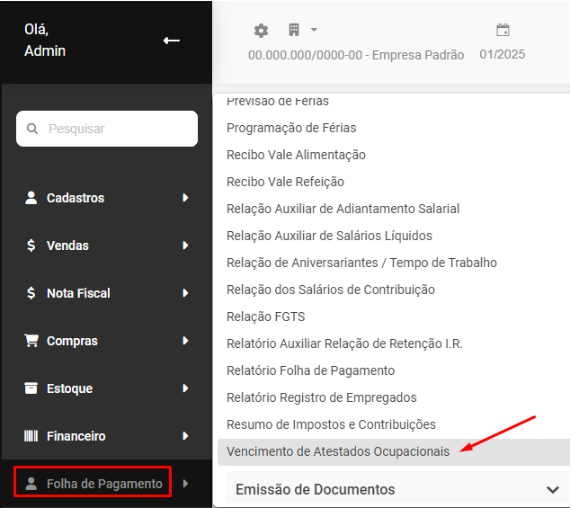Click the Estoque box icon
The height and width of the screenshot is (508, 572).
click(31, 388)
